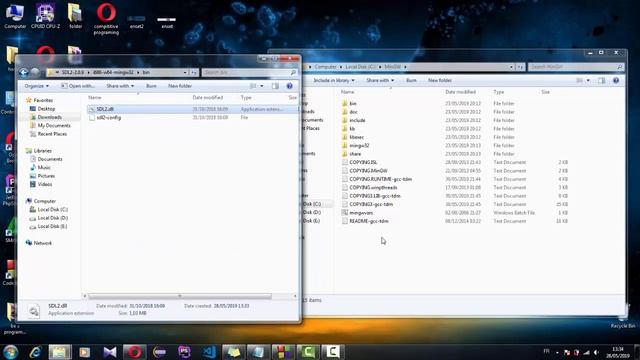
Task: Open the Computer desktop shortcut
Action: (x=15, y=16)
